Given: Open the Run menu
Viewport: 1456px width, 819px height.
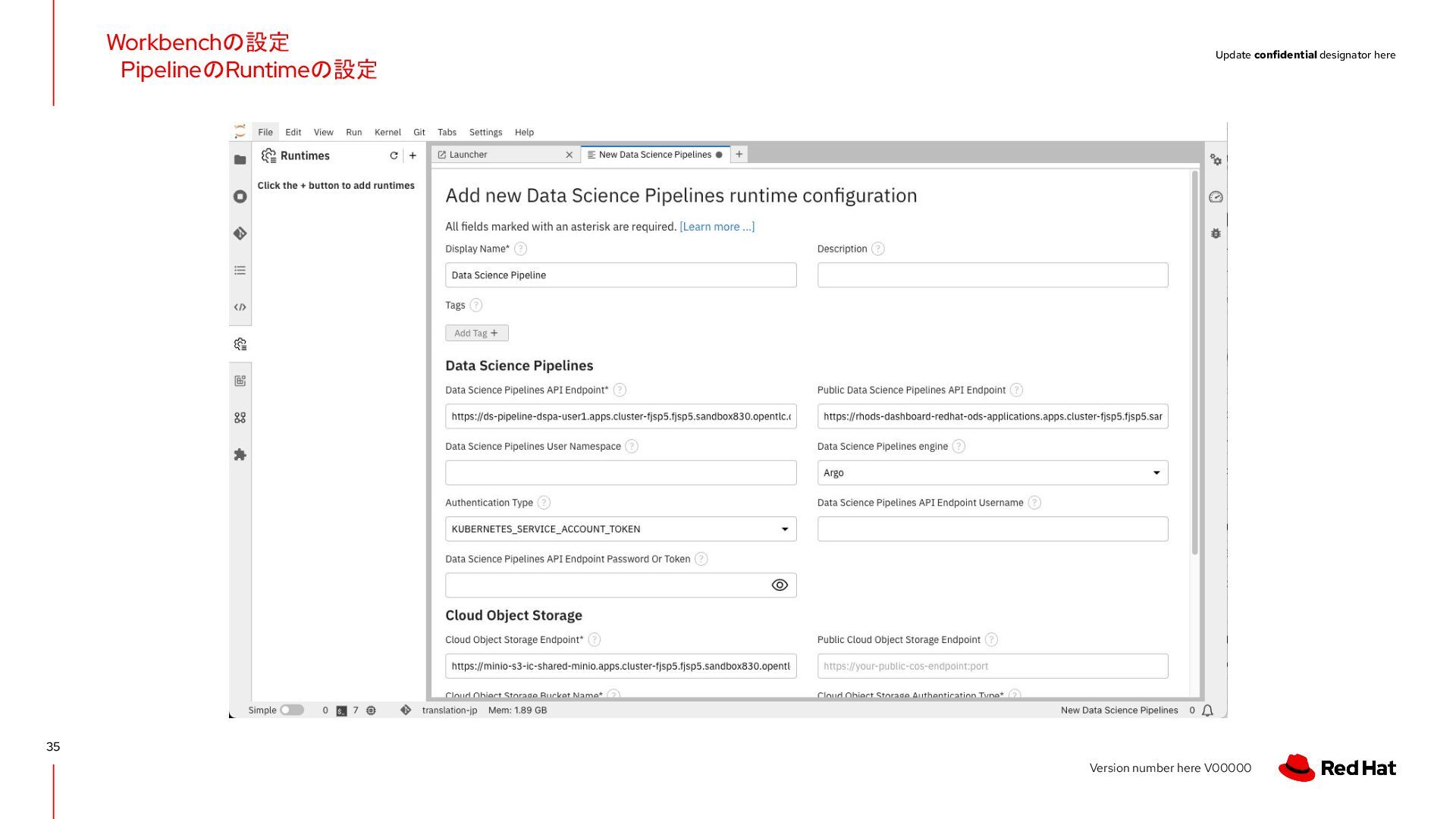Looking at the screenshot, I should click(354, 132).
